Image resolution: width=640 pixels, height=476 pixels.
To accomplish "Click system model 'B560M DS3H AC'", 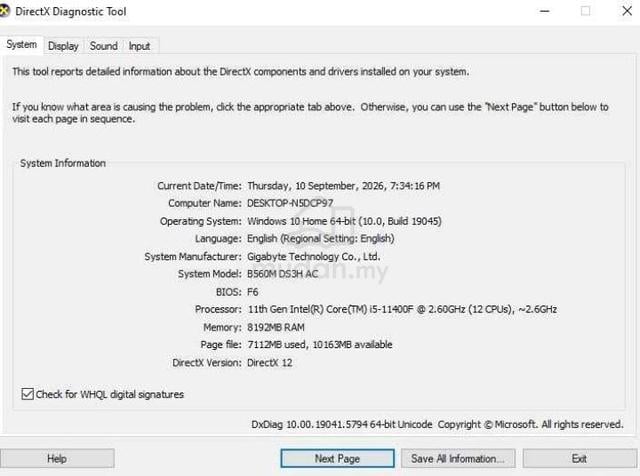I will 282,274.
